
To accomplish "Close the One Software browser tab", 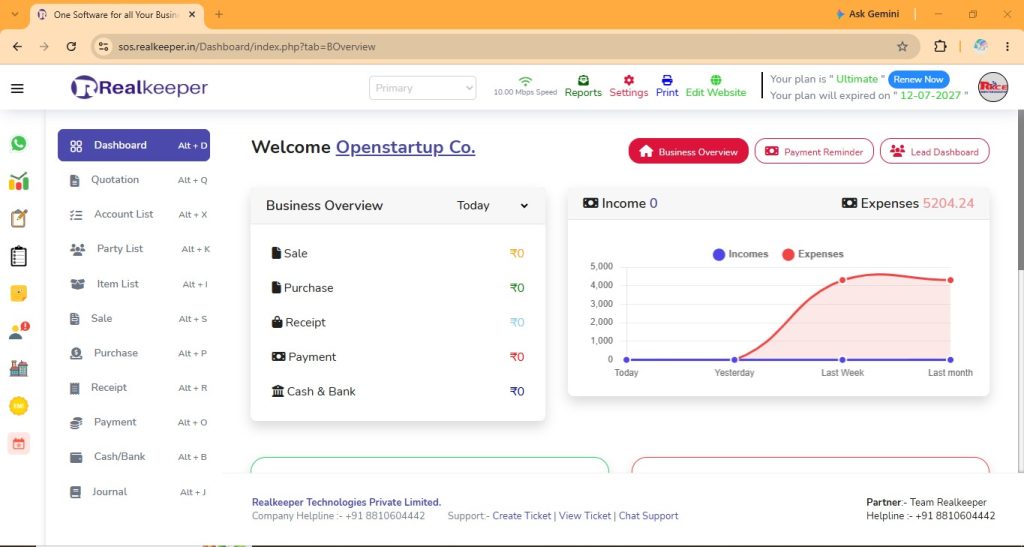I will point(192,14).
